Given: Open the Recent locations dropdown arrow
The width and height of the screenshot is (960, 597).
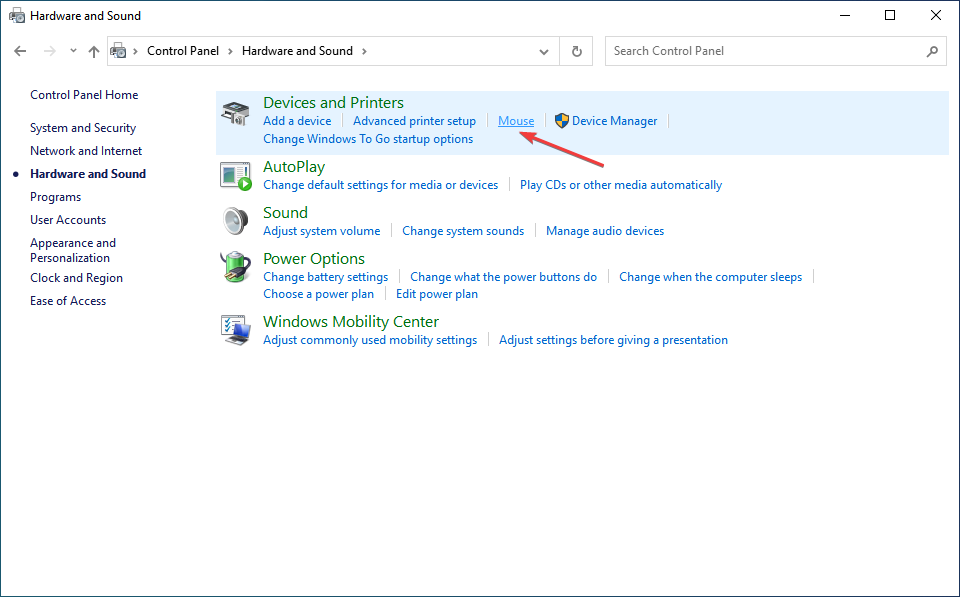Looking at the screenshot, I should pyautogui.click(x=73, y=51).
